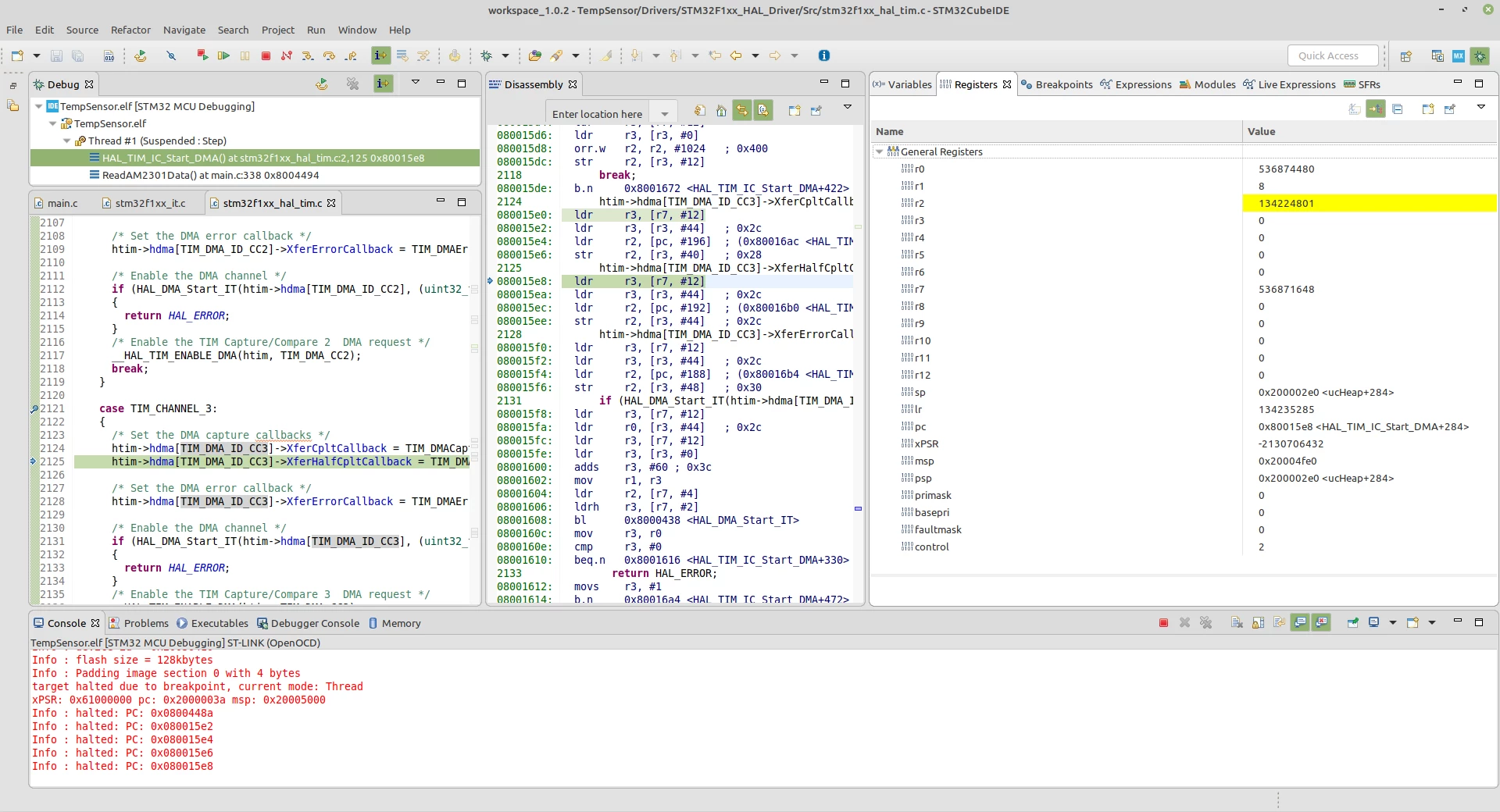Close the Registers tab
This screenshot has height=812, width=1500.
click(x=1007, y=84)
